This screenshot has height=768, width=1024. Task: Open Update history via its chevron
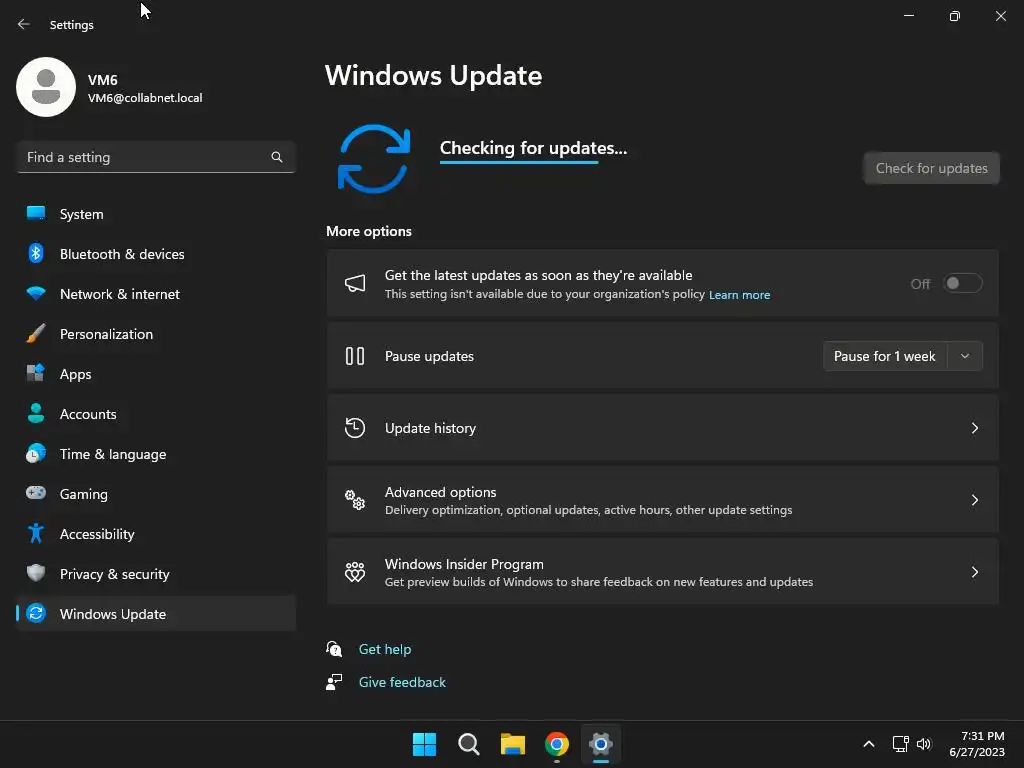coord(974,428)
